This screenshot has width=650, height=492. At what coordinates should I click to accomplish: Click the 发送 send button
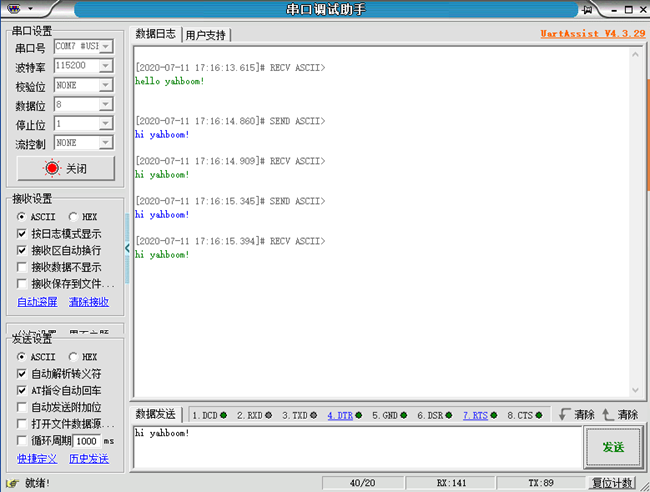click(614, 447)
